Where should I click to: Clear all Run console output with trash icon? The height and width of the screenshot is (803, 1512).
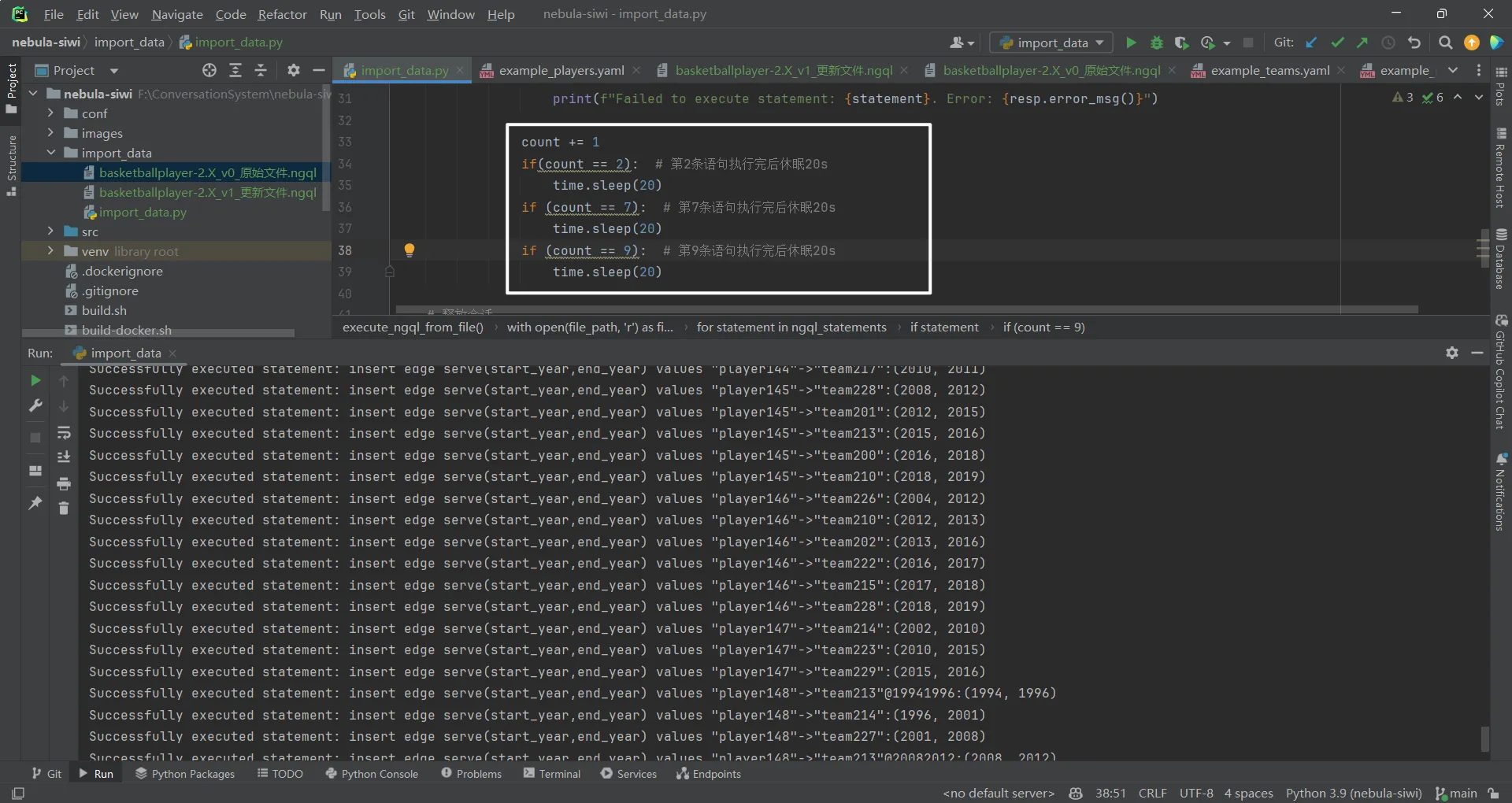click(64, 509)
